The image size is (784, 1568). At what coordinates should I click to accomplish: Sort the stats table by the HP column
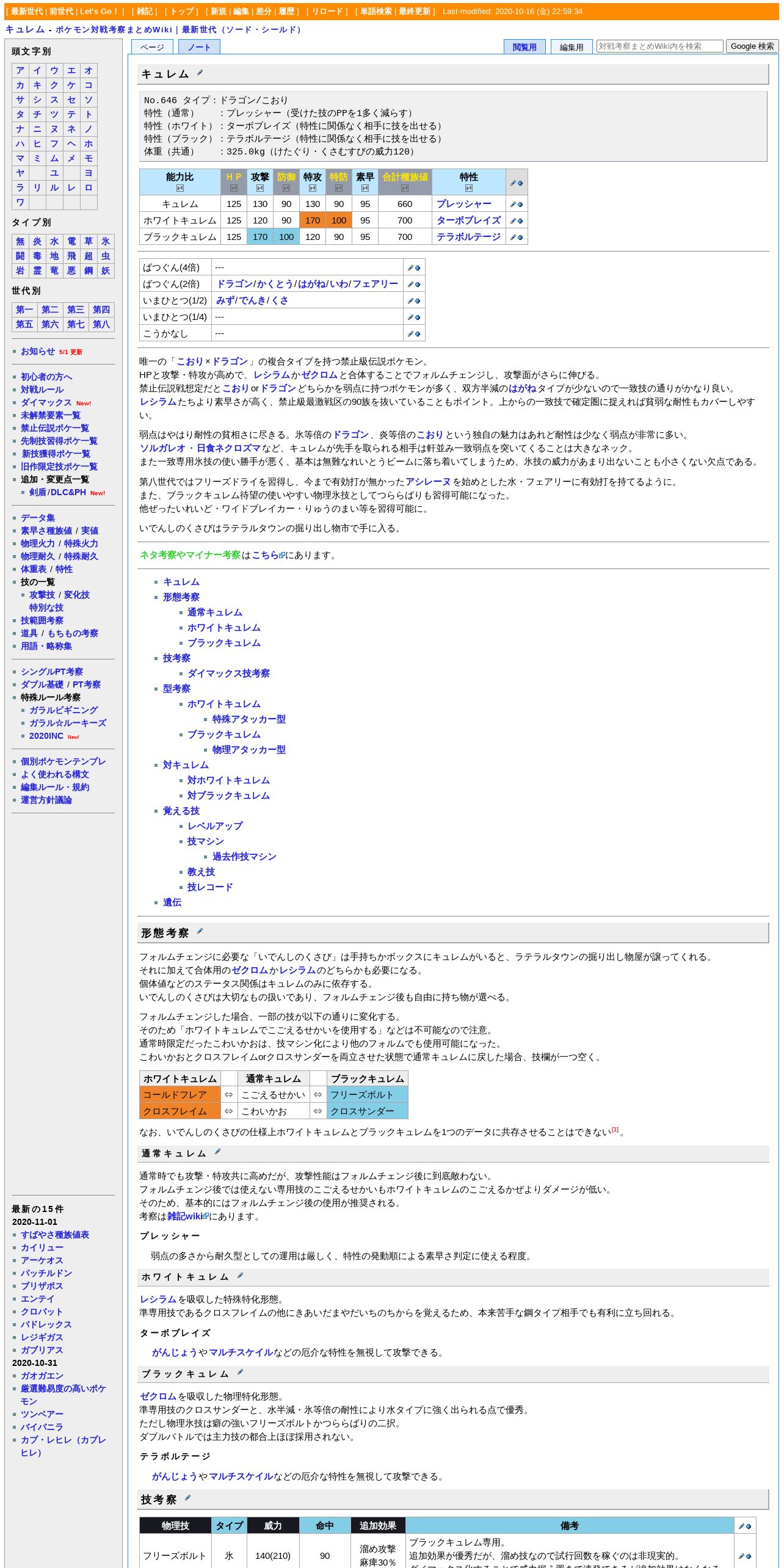(234, 188)
